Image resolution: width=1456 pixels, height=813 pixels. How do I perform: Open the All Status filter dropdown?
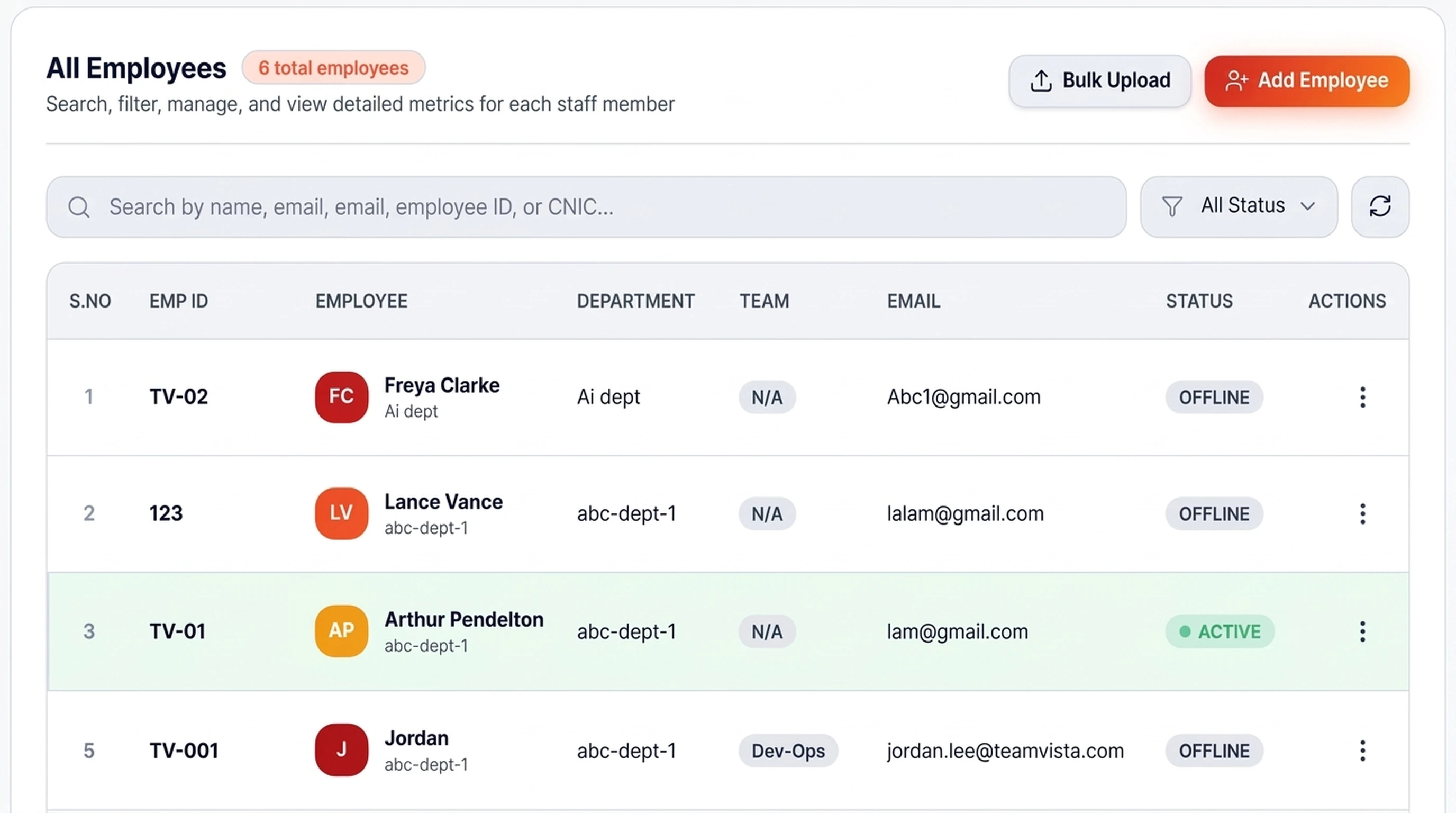pyautogui.click(x=1239, y=207)
